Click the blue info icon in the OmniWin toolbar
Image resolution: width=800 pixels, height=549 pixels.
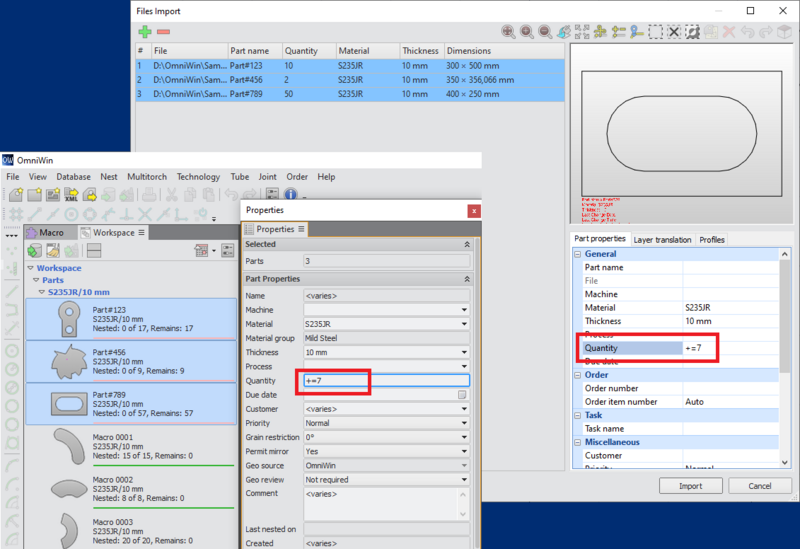coord(291,194)
